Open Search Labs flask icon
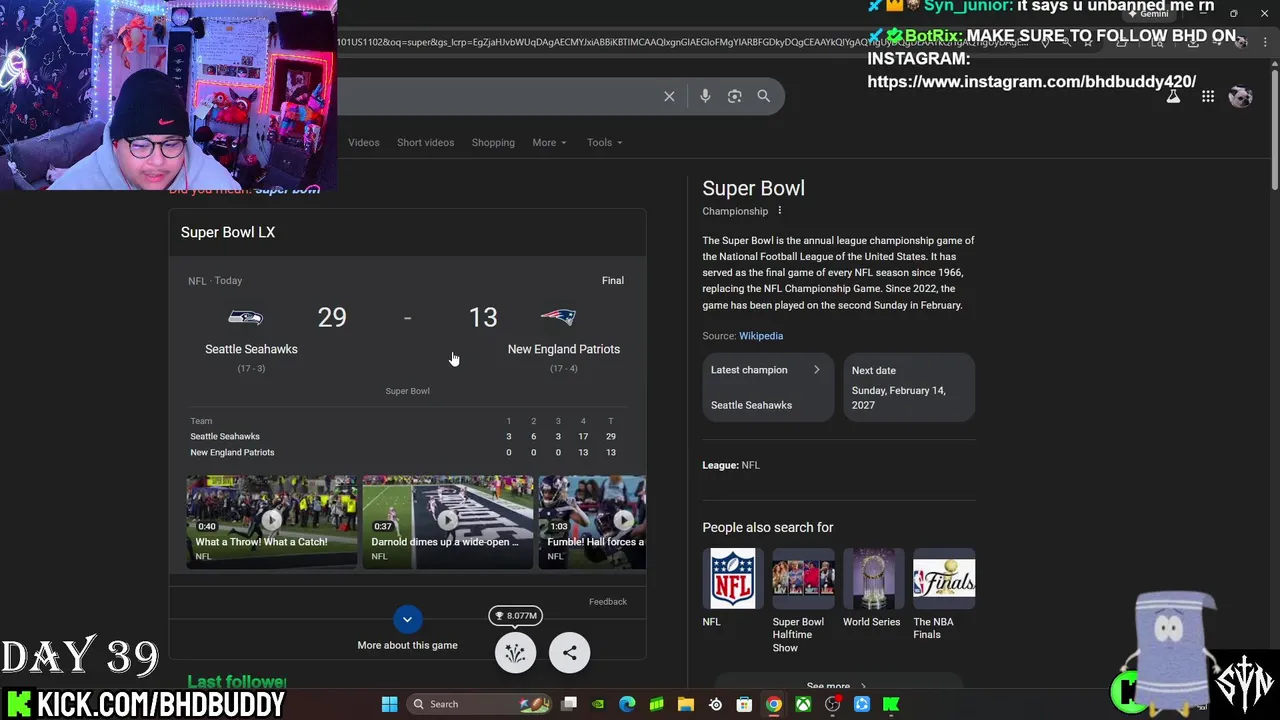The image size is (1280, 720). (x=1173, y=96)
